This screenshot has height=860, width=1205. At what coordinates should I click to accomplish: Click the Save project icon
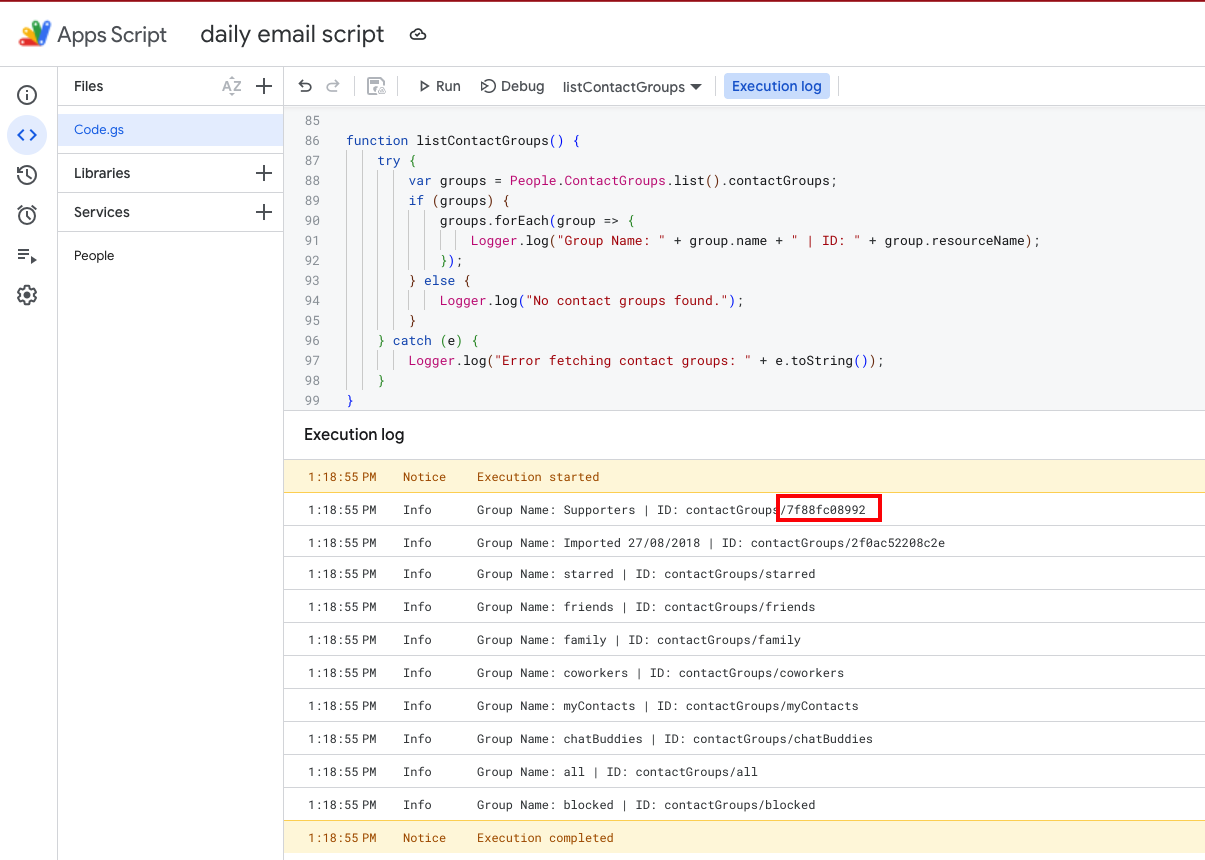coord(375,86)
